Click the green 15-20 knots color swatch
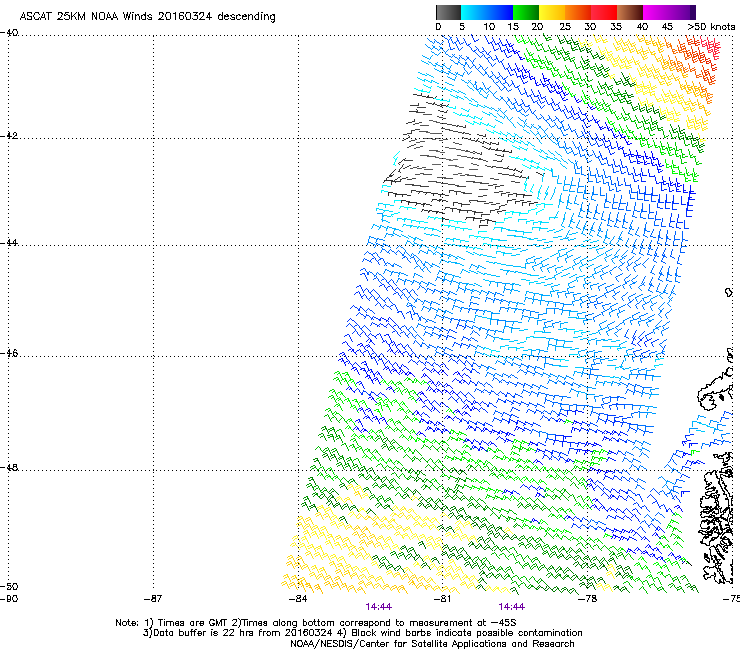Viewport: 740px width, 650px height. pyautogui.click(x=526, y=12)
